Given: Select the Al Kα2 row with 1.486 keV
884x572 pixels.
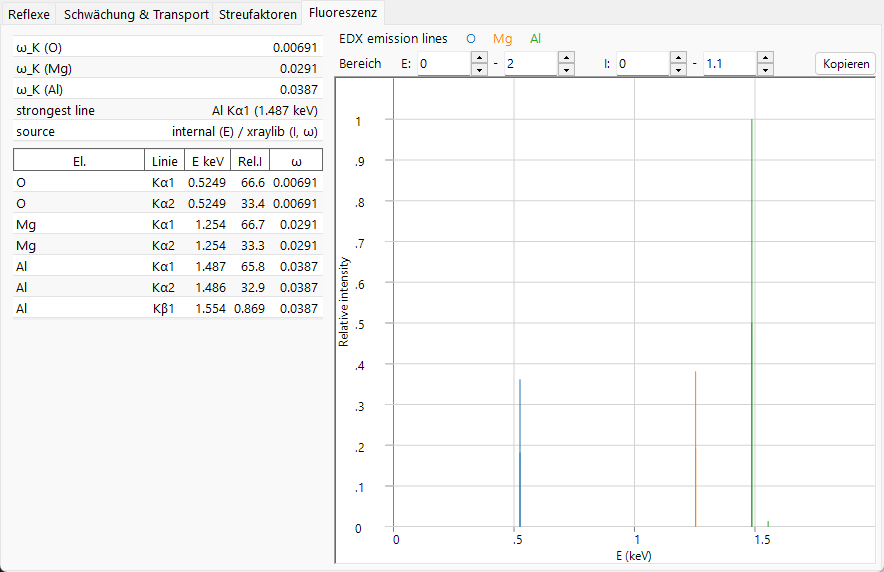Looking at the screenshot, I should coord(167,287).
